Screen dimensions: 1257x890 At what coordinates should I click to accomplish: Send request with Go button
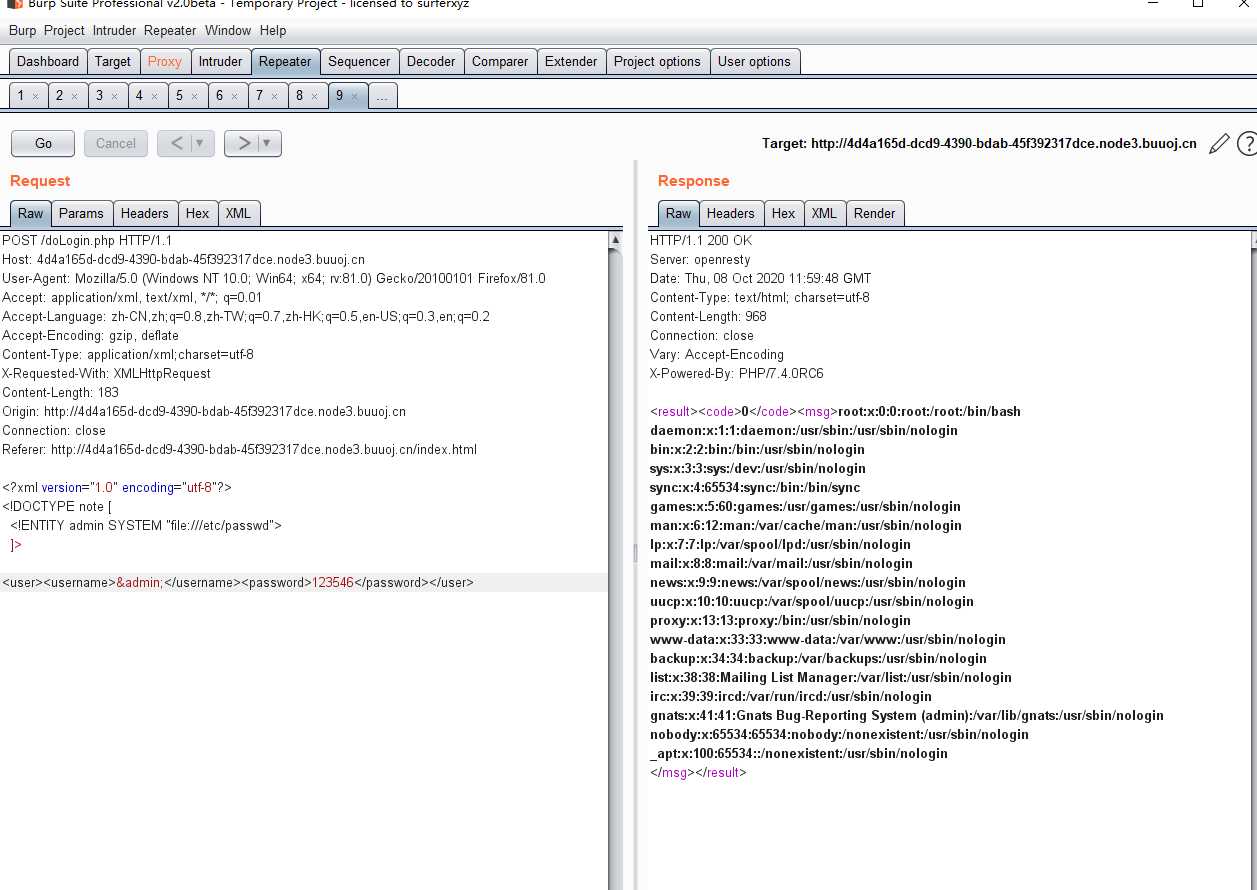(43, 143)
